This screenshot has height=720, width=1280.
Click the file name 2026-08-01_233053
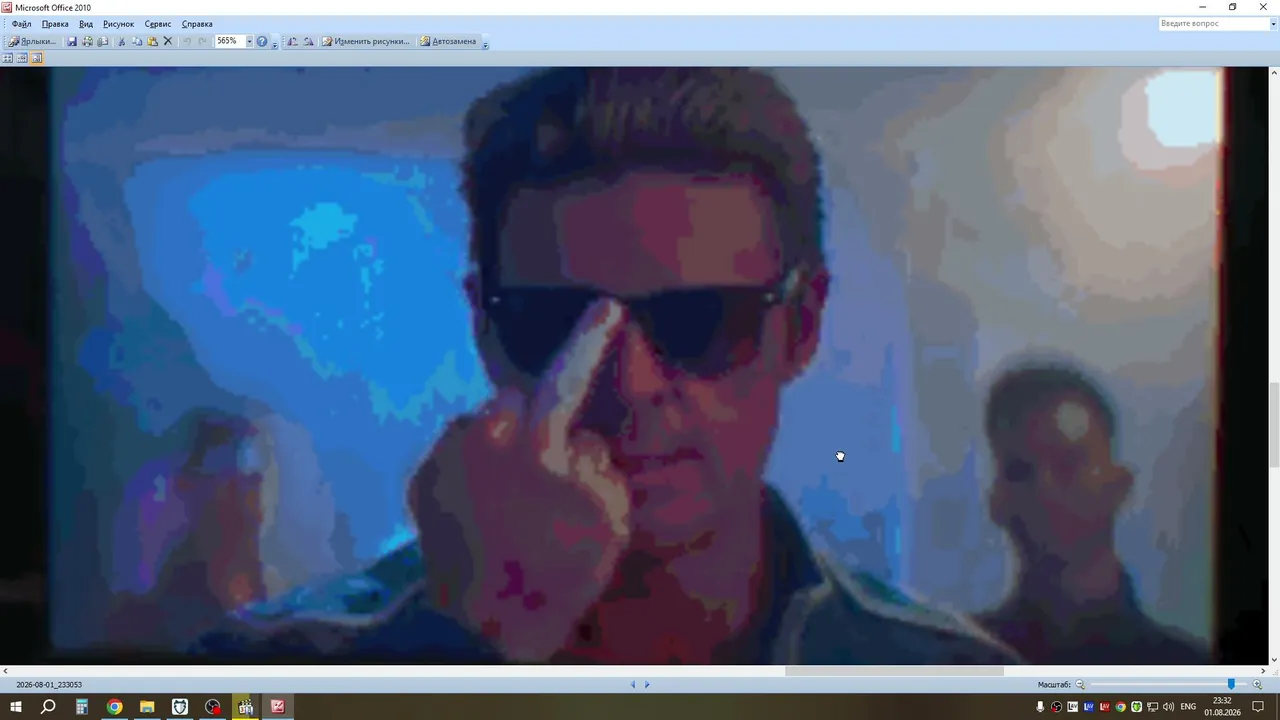click(x=49, y=685)
